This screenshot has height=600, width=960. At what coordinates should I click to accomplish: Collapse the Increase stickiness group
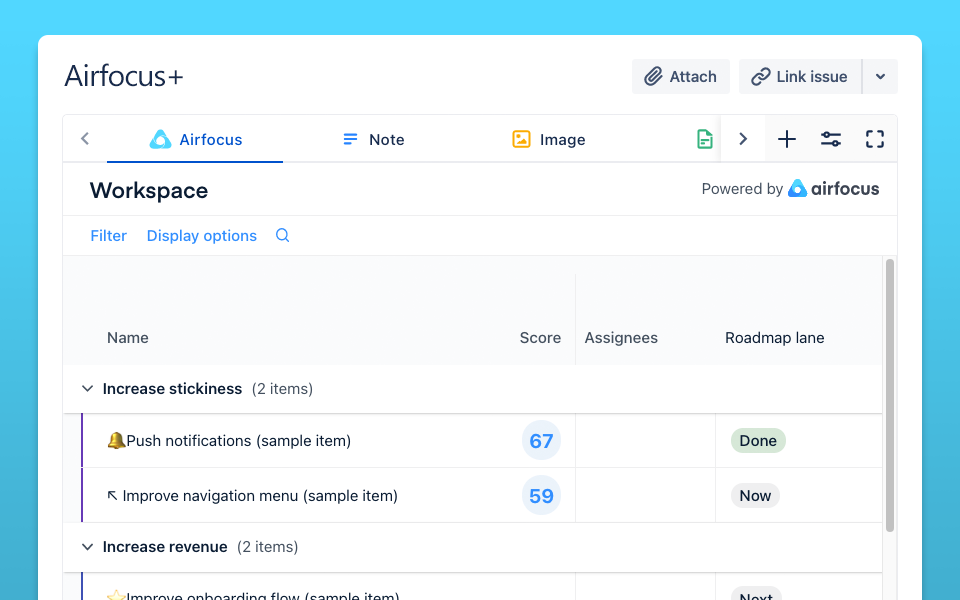88,389
